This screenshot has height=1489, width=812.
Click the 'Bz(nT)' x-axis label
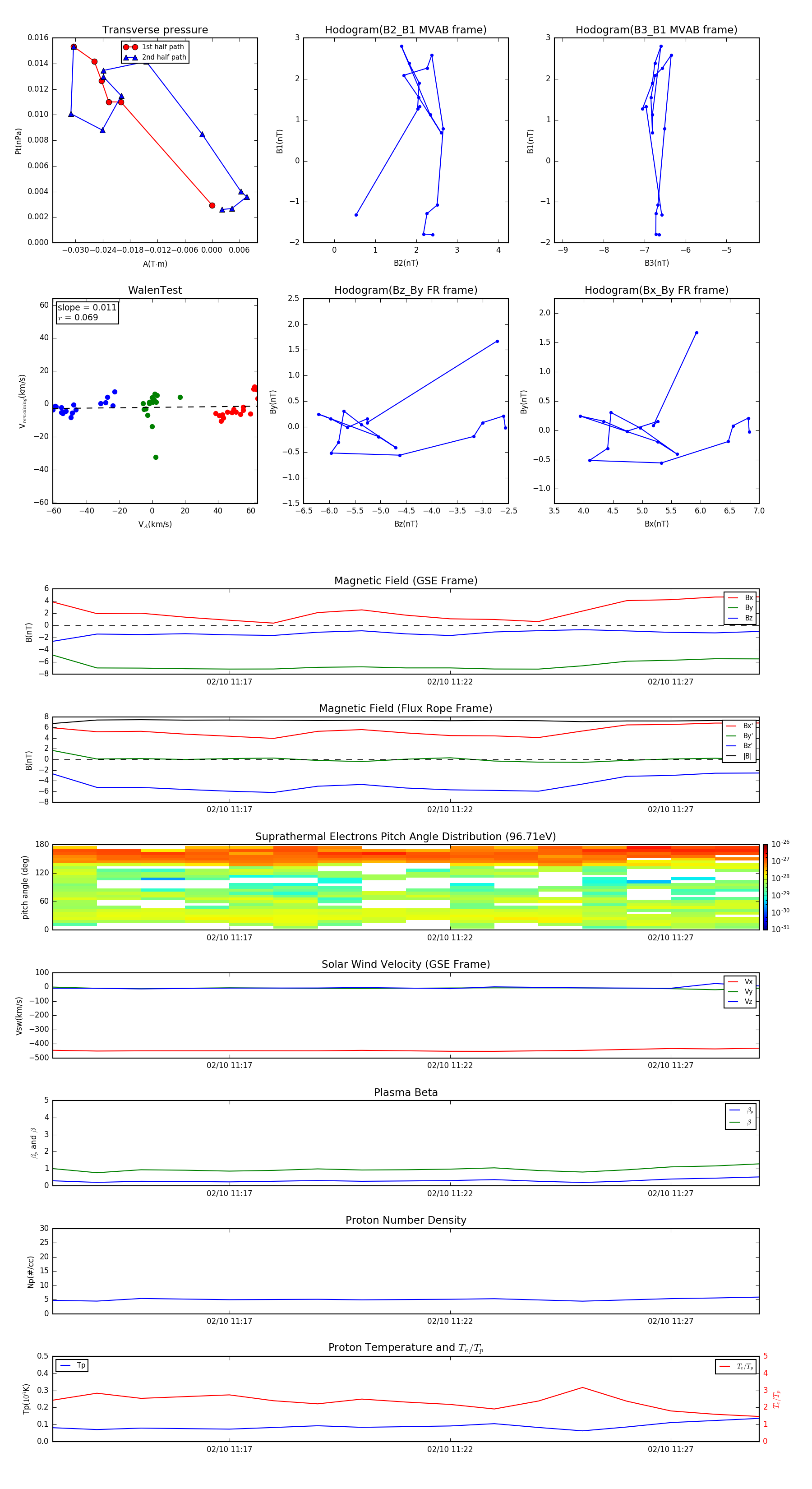(x=406, y=524)
